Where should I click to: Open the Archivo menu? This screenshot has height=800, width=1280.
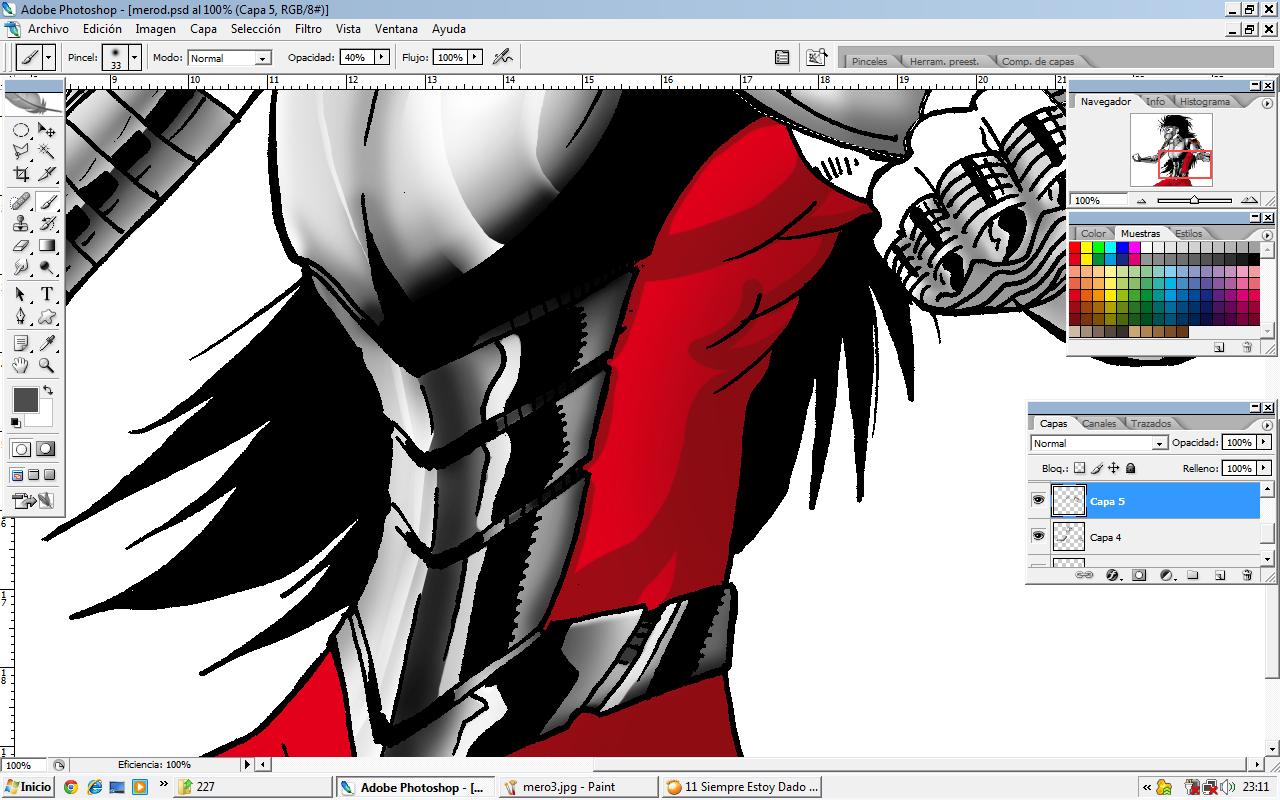tap(48, 29)
